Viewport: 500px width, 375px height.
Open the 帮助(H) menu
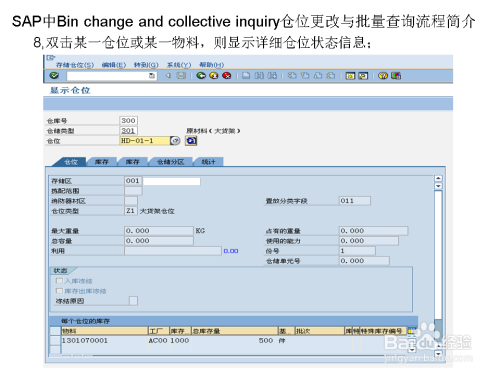(211, 65)
